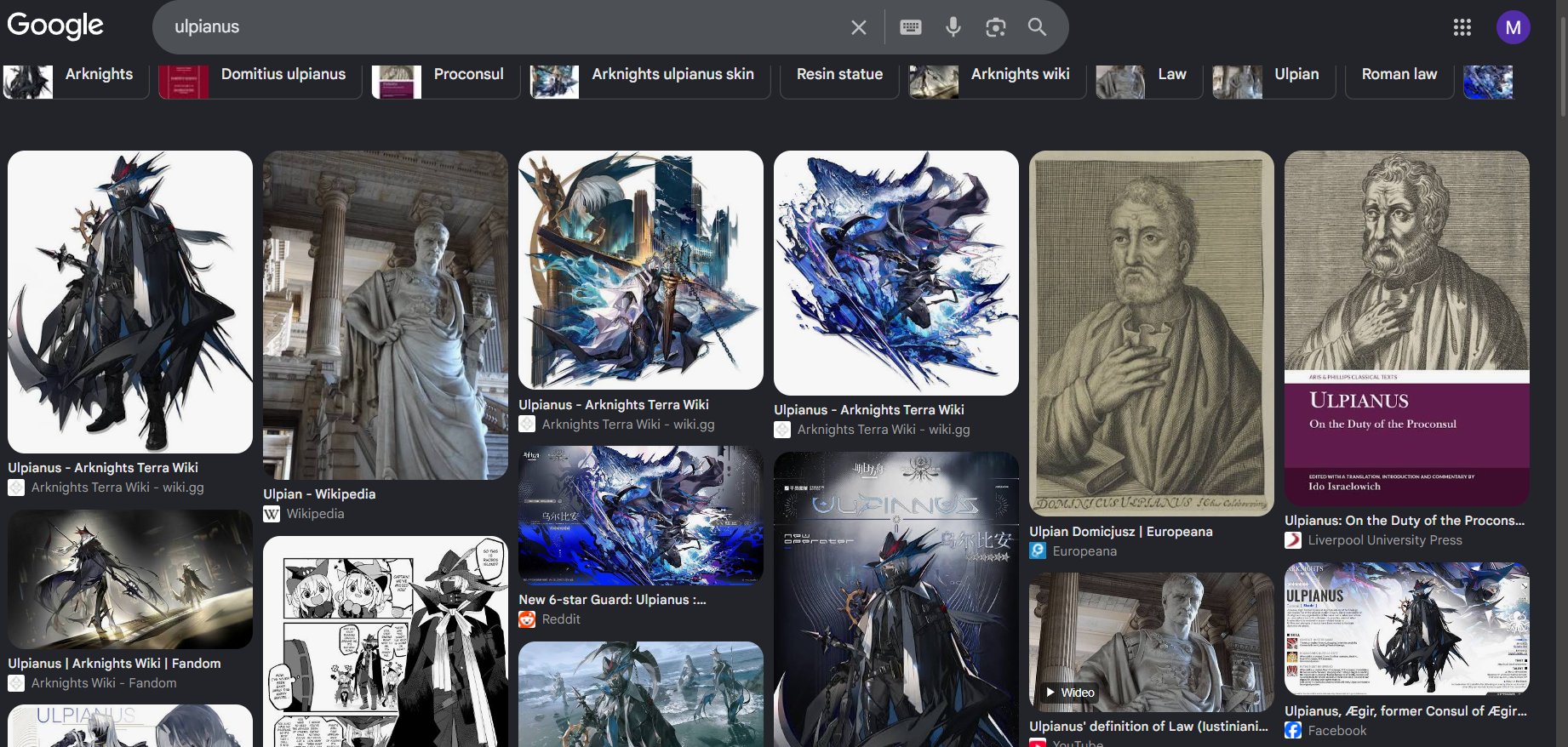Go to Google home via the logo

pyautogui.click(x=55, y=26)
